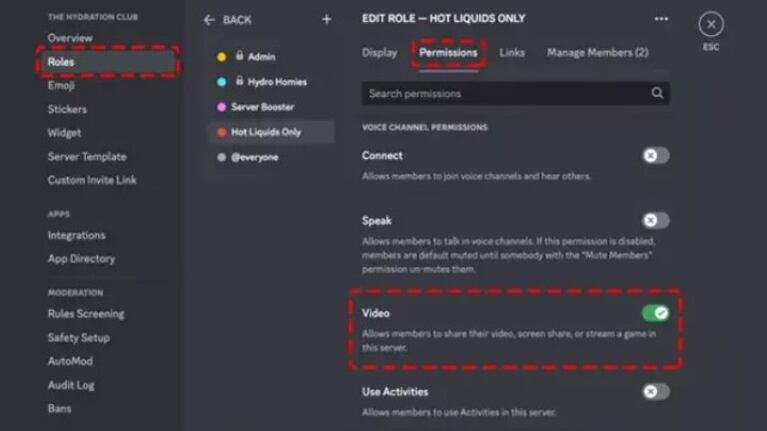The width and height of the screenshot is (767, 431).
Task: Click the lock icon beside Admin
Action: tap(240, 57)
